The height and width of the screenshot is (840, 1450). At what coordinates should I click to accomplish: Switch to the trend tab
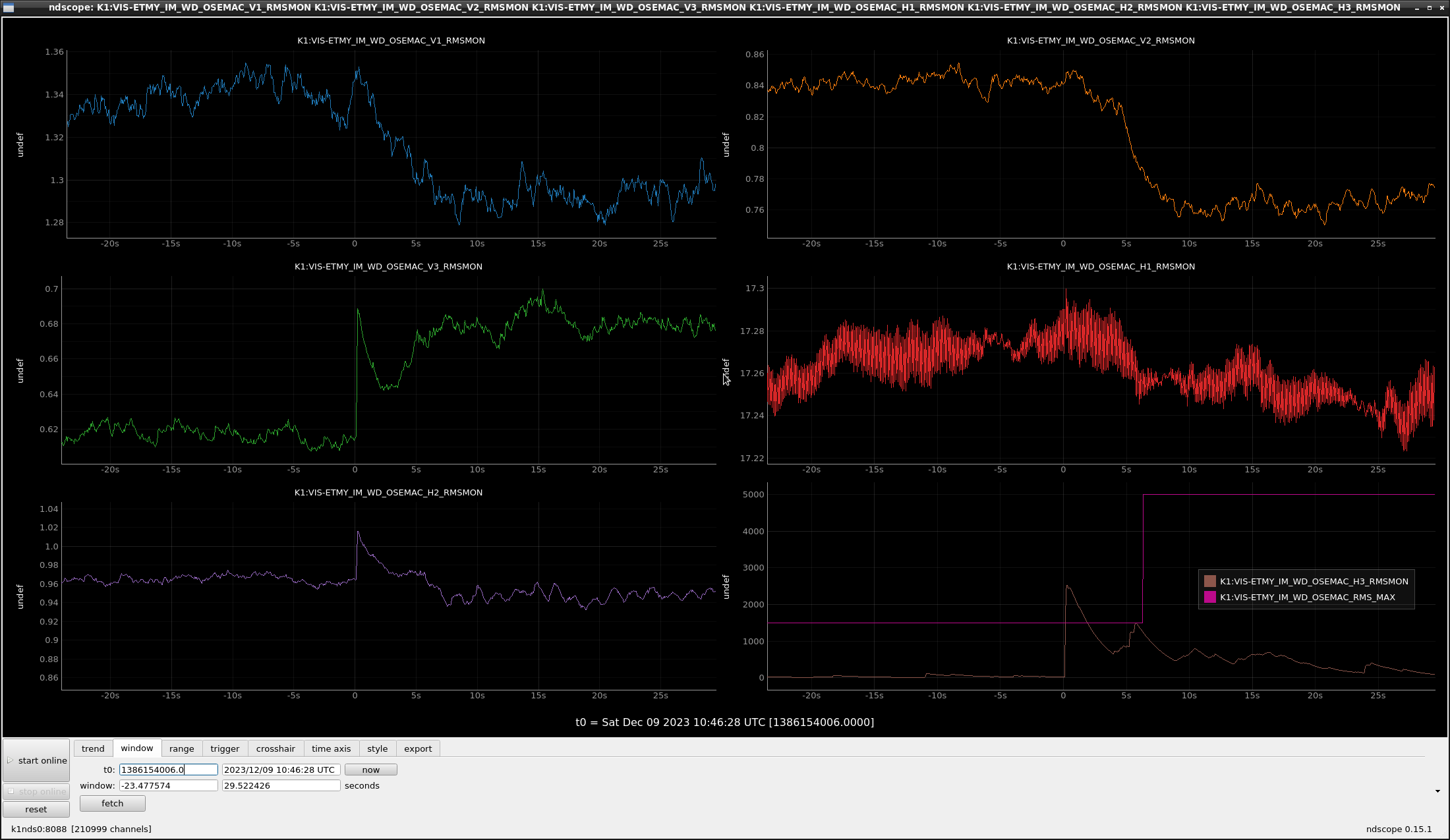coord(93,748)
